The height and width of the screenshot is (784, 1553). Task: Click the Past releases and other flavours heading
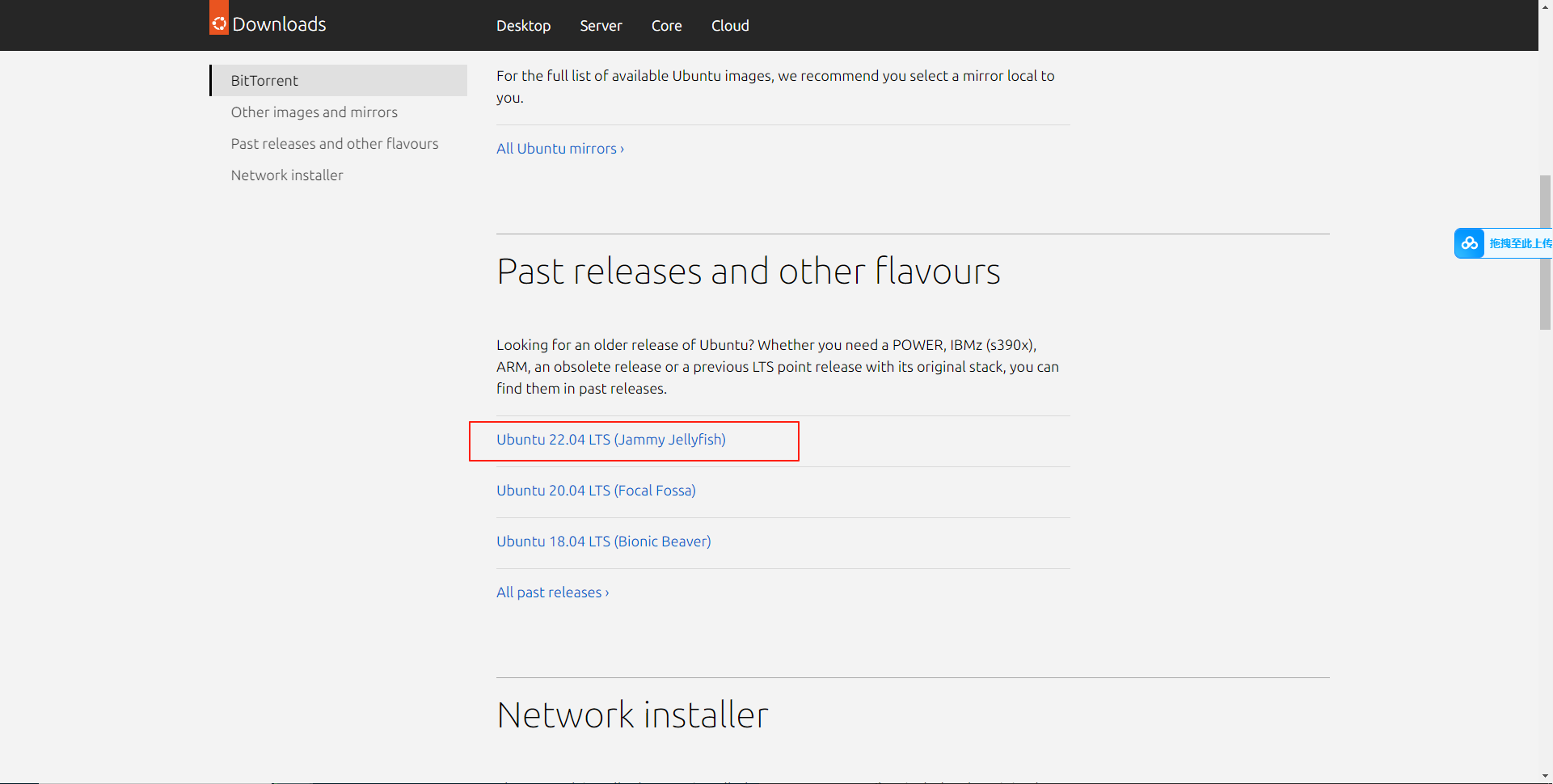[749, 272]
